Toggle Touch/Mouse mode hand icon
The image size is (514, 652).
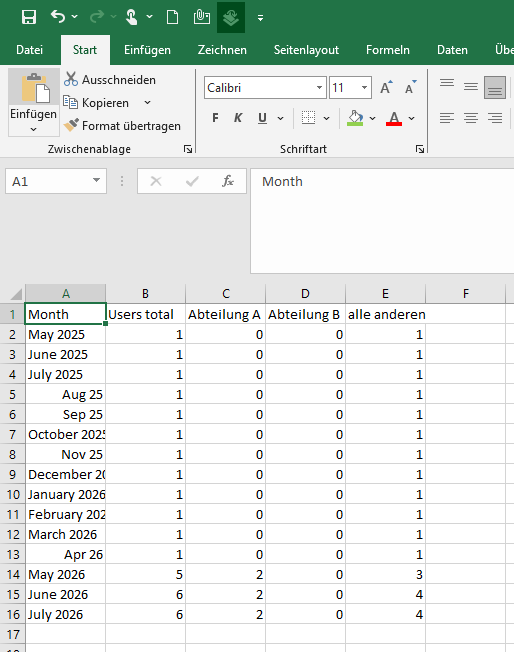coord(131,17)
